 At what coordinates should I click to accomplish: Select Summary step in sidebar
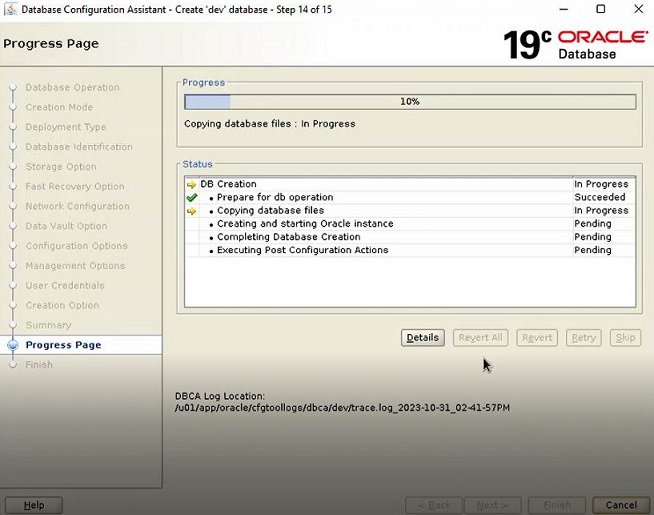point(48,325)
